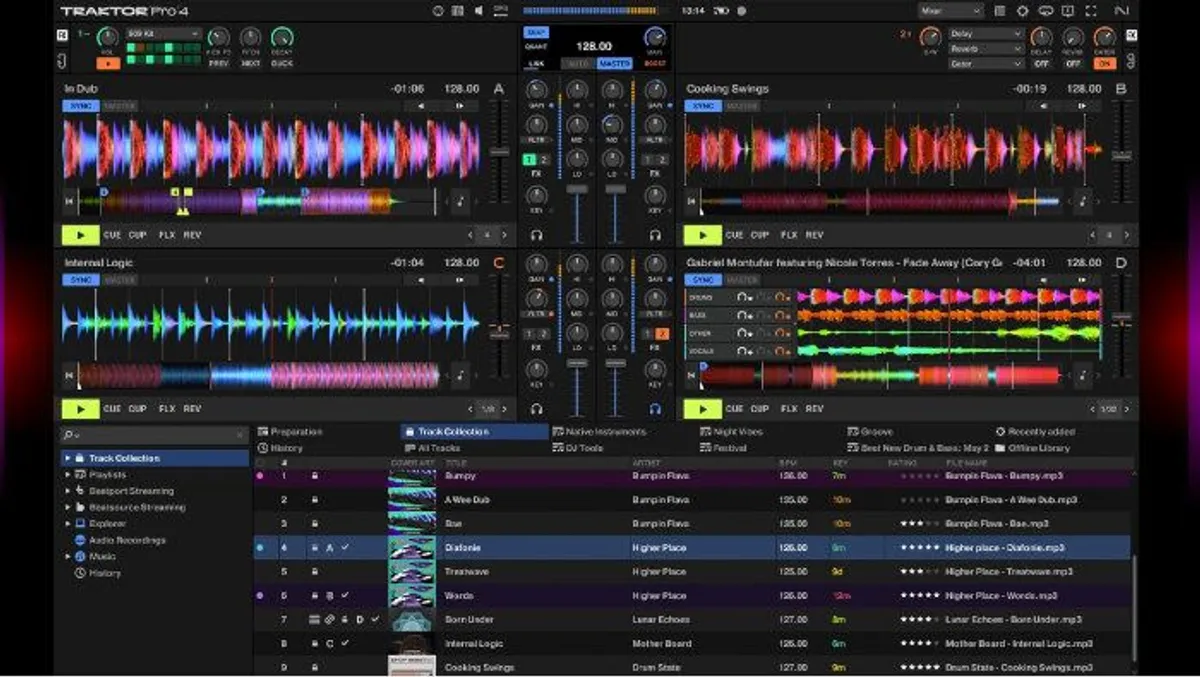Screen dimensions: 1200x677
Task: Open the Delay effect selector dropdown
Action: (985, 33)
